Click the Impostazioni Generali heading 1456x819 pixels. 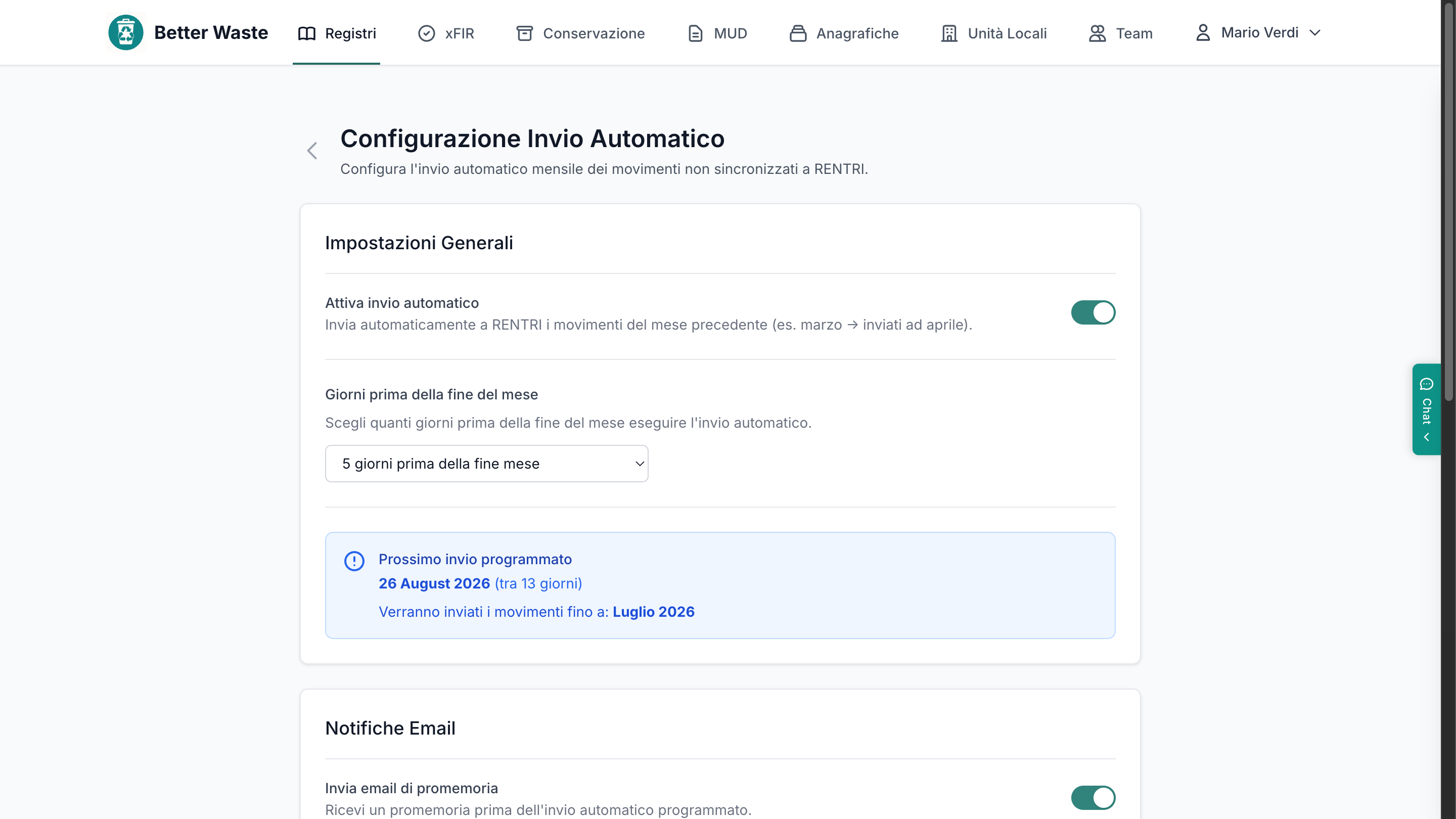click(x=419, y=243)
